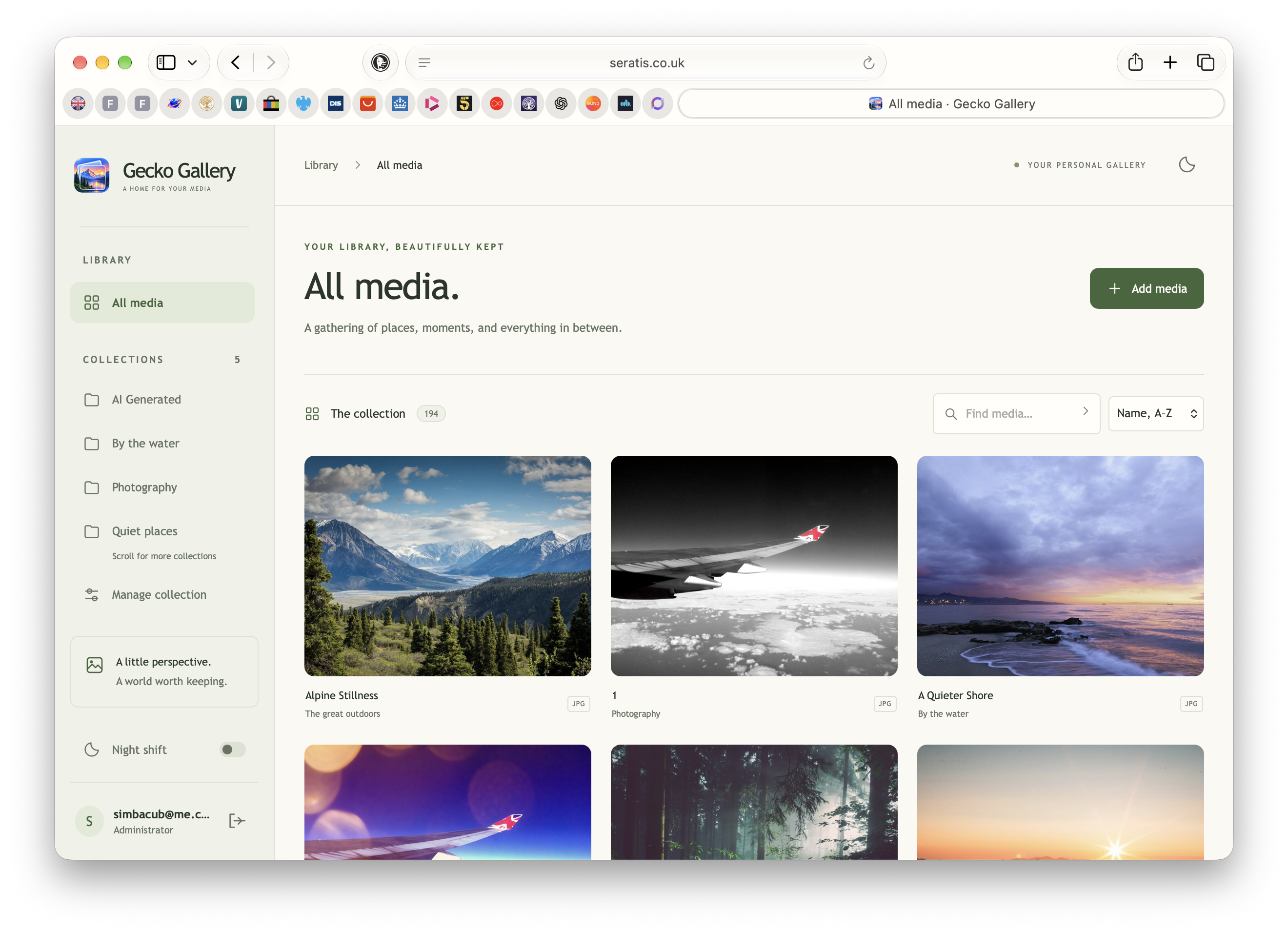
Task: Open the crown crest pinned tab
Action: (400, 103)
